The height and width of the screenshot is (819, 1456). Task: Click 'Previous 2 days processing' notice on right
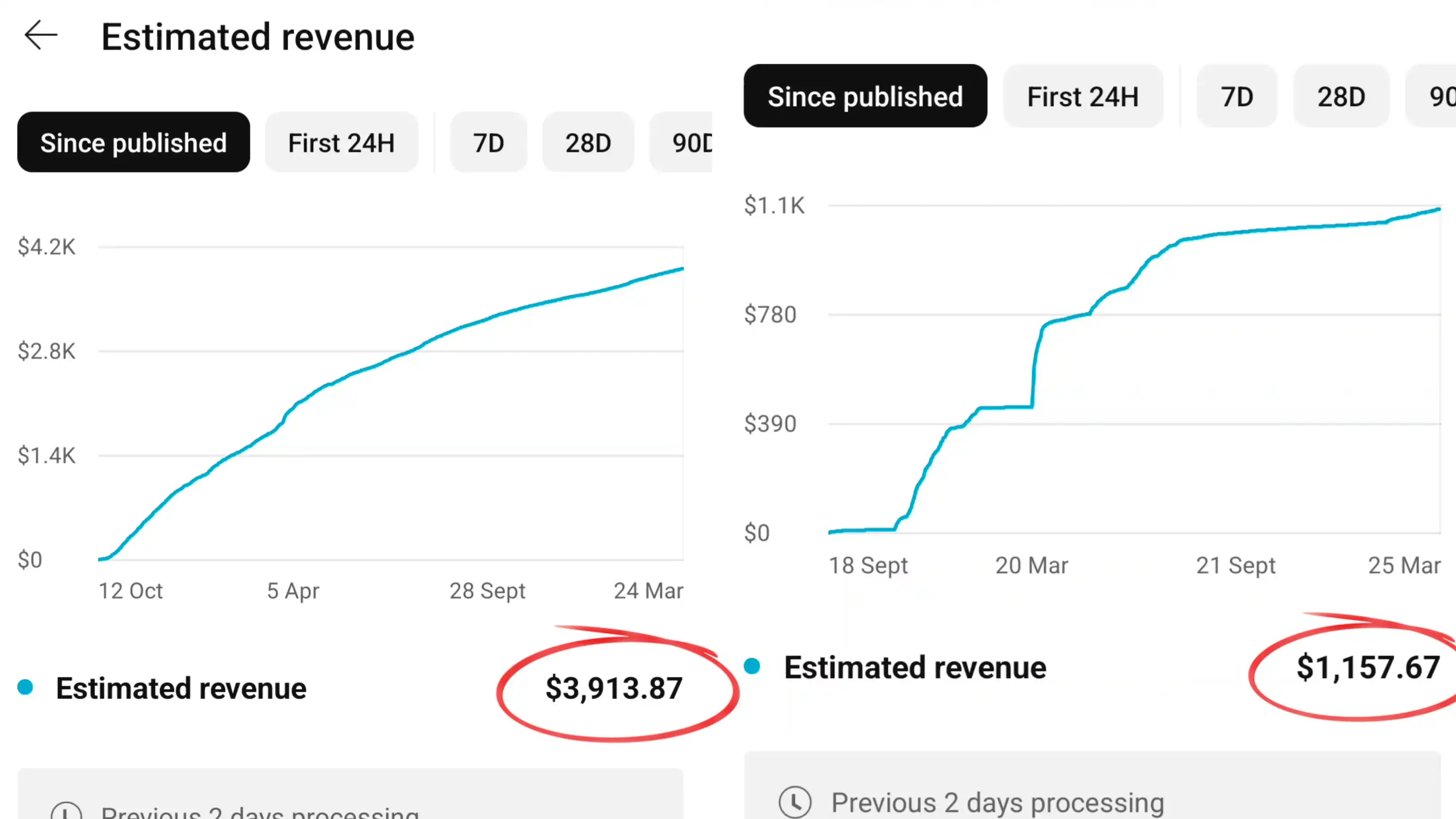(997, 802)
